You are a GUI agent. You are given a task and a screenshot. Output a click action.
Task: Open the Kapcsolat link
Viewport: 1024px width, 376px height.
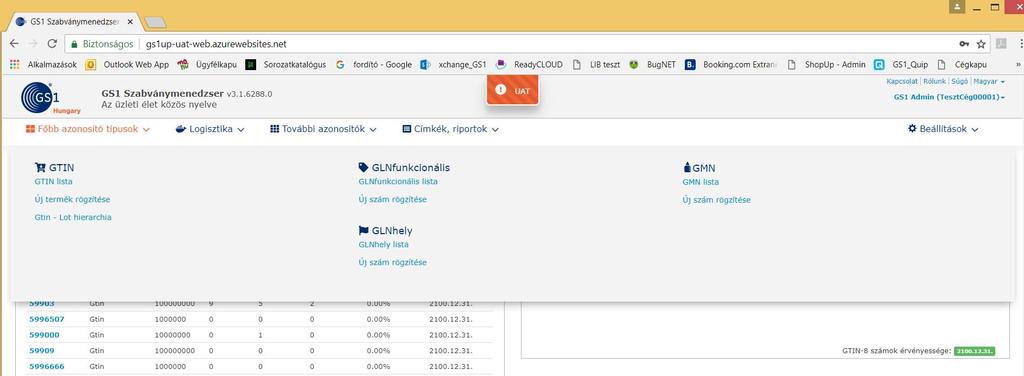click(902, 82)
